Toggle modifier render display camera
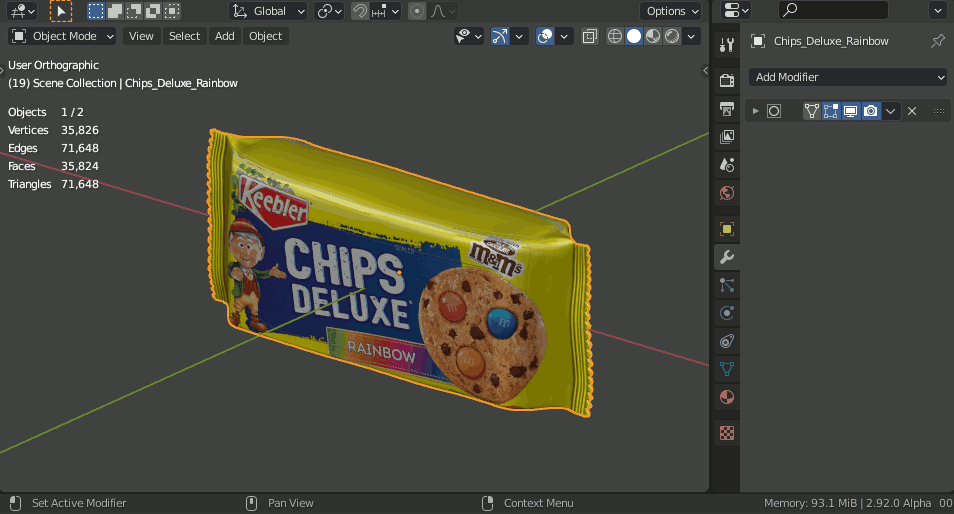This screenshot has width=954, height=514. coord(871,111)
